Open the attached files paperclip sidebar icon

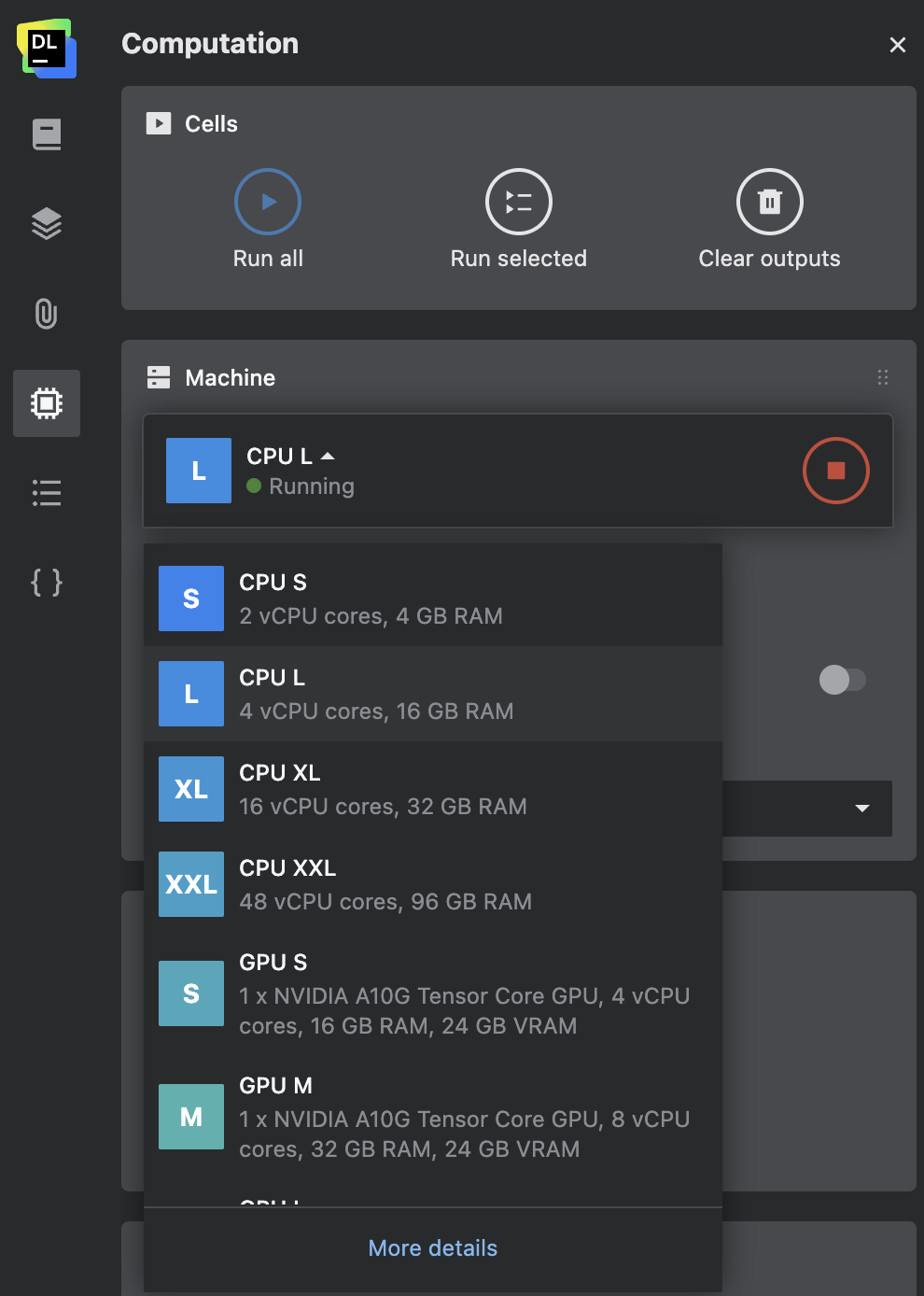[x=47, y=315]
